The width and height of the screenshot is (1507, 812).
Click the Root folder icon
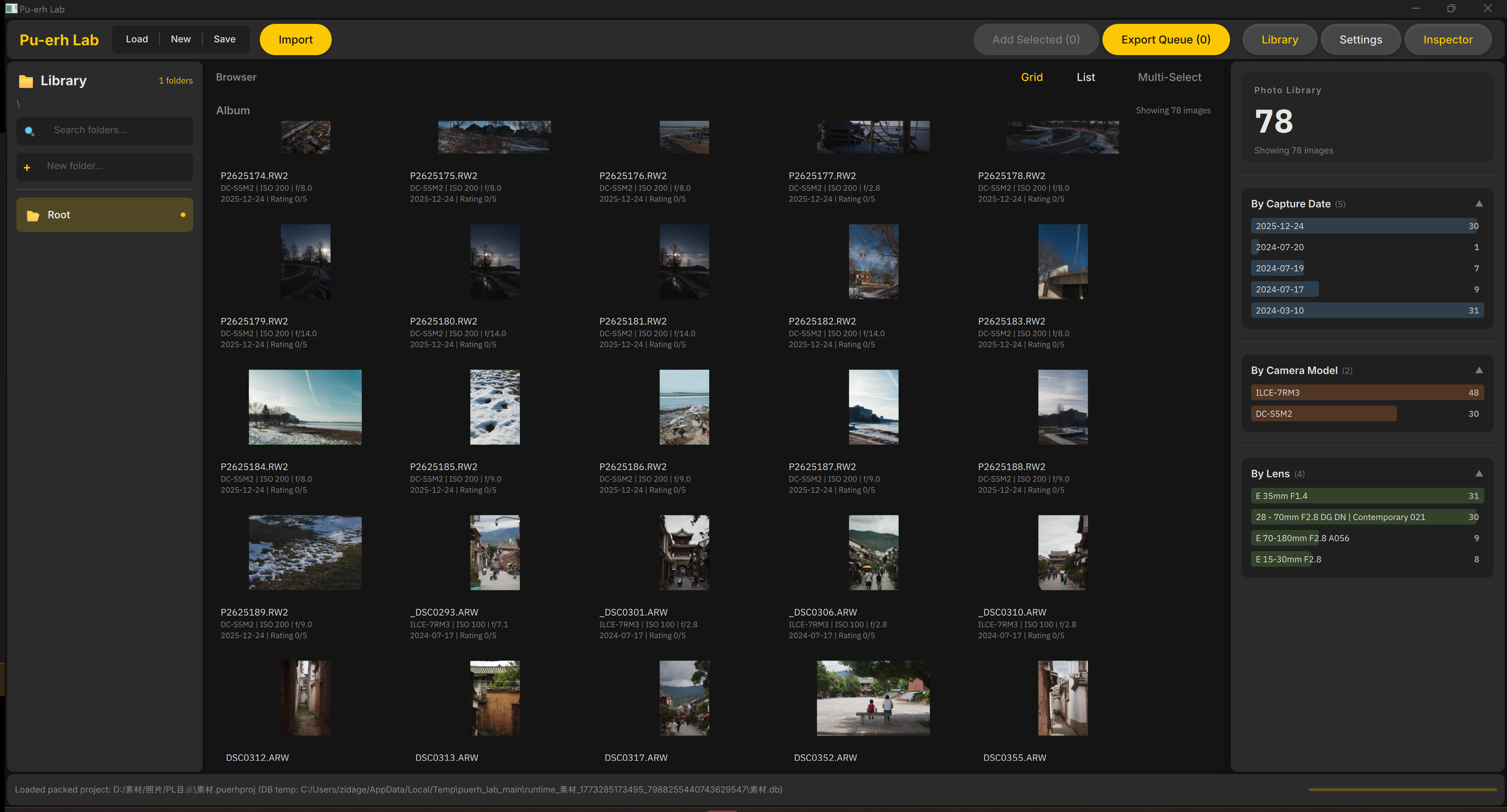[x=33, y=215]
